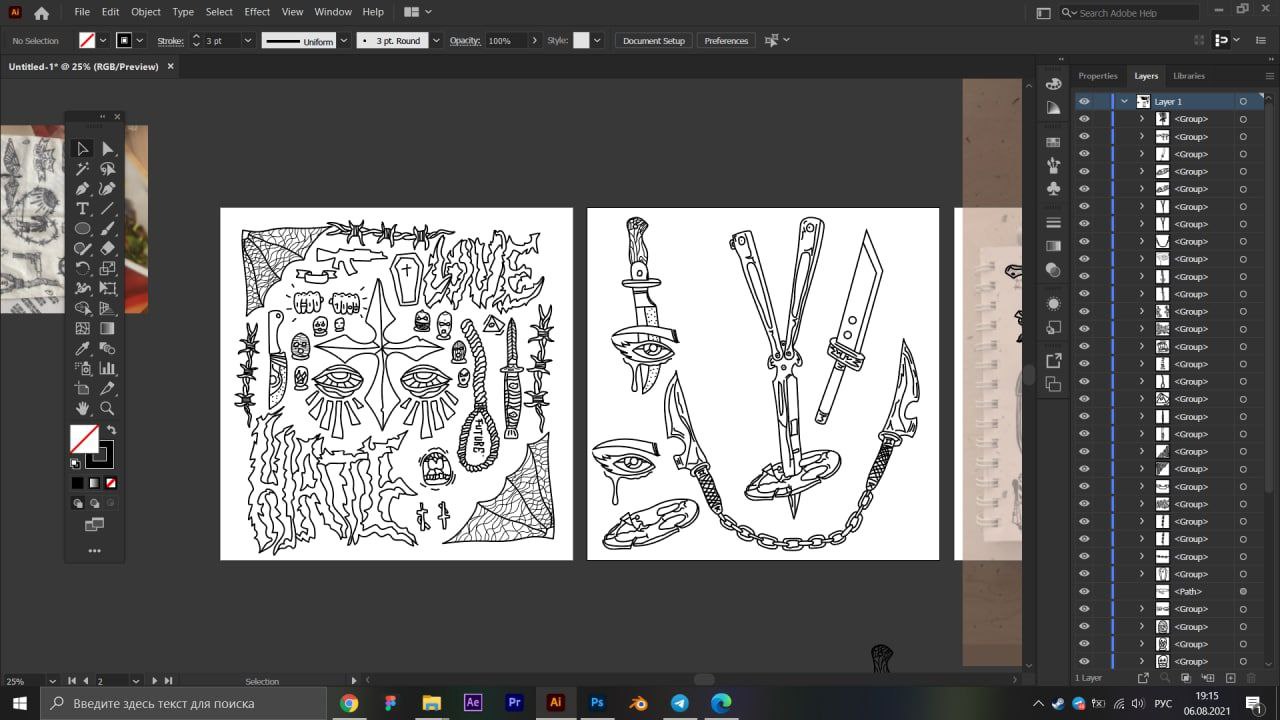Viewport: 1280px width, 720px height.
Task: Close the Untitled-1 document tab
Action: [x=170, y=67]
